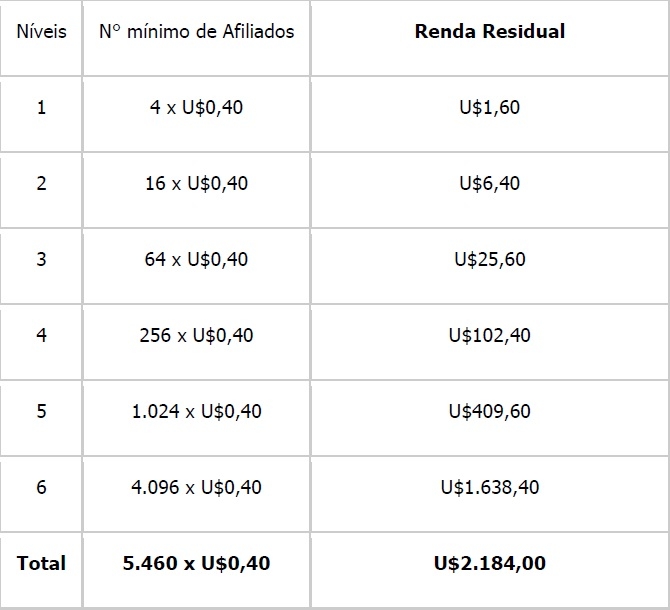Click level 2 number cell
This screenshot has height=610, width=670.
tap(41, 183)
